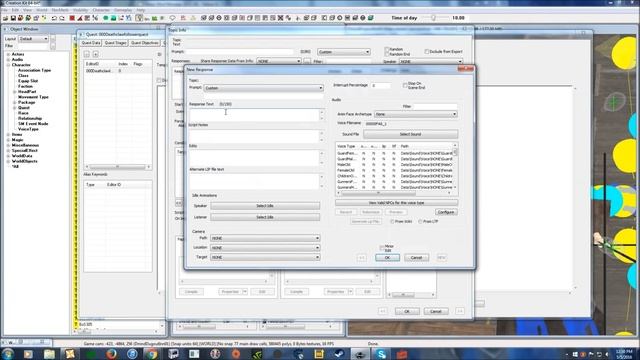
Task: Toggle Random End checkbox in Topic Info
Action: click(387, 54)
